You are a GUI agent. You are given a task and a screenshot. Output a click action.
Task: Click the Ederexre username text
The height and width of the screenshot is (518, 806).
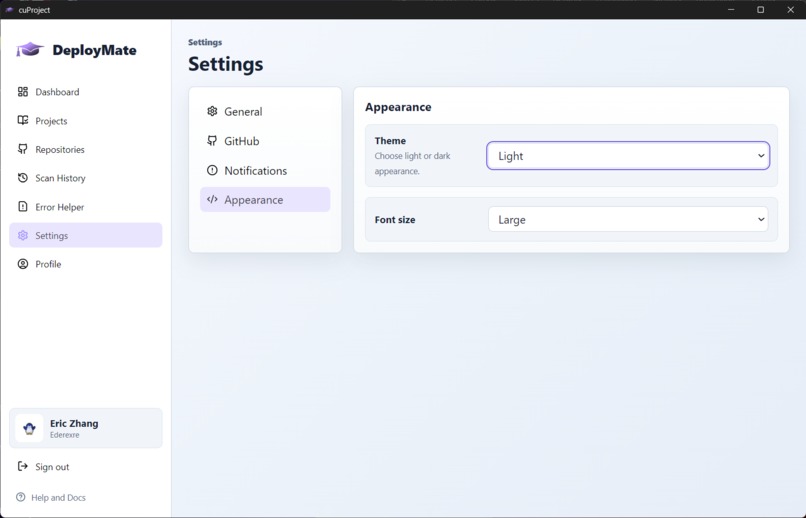point(65,435)
